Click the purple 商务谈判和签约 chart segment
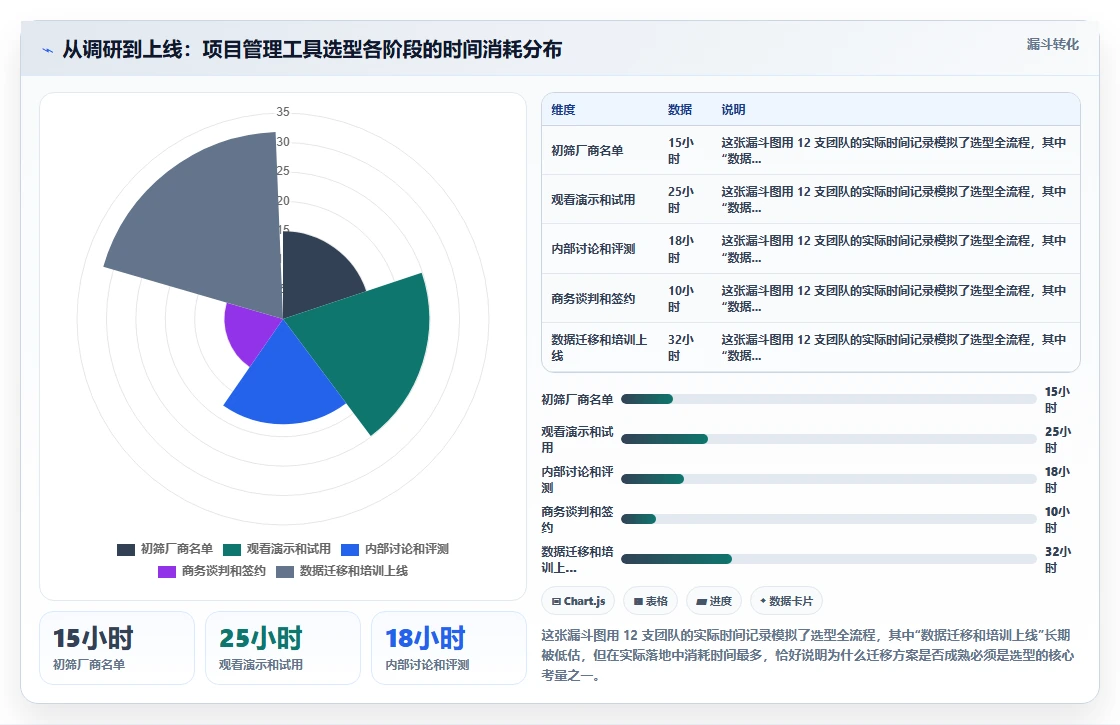The image size is (1120, 725). (x=249, y=332)
